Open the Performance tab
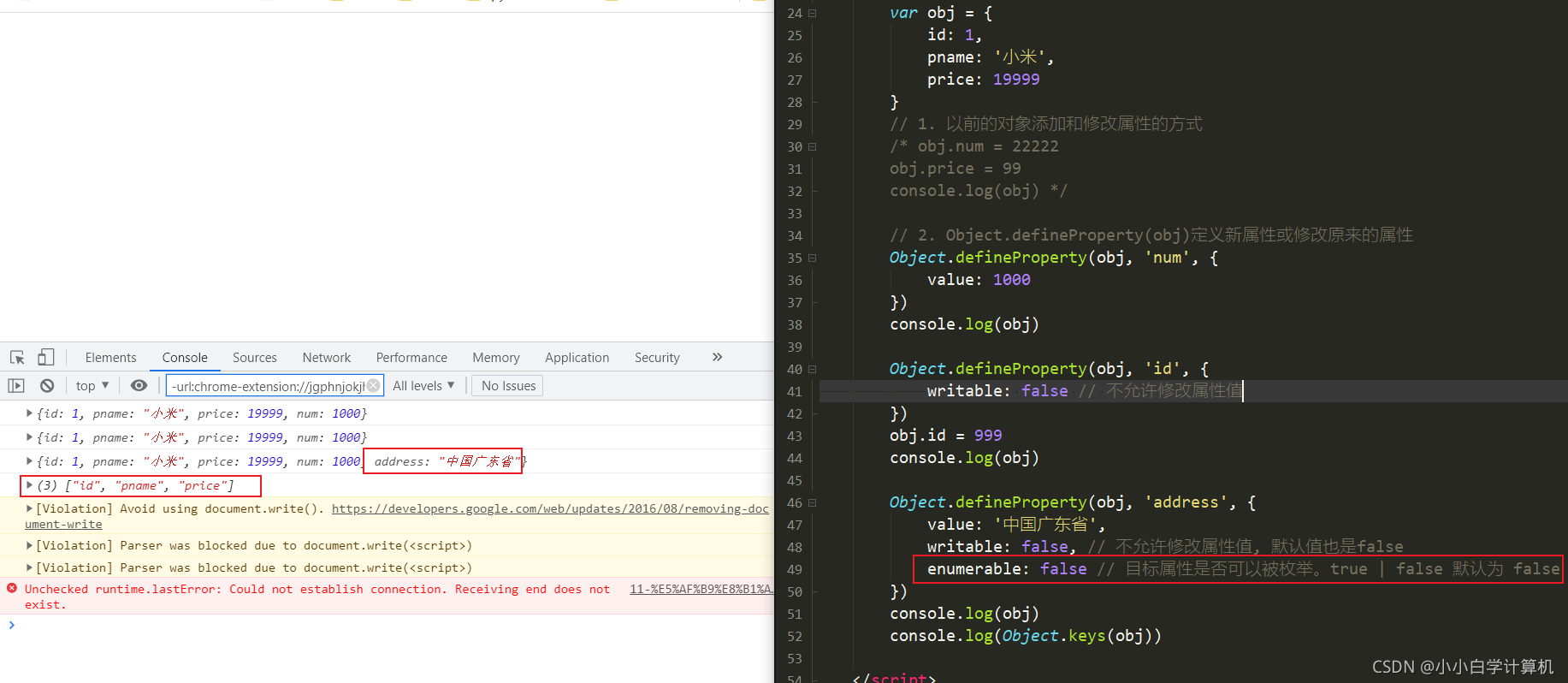1568x683 pixels. [411, 358]
